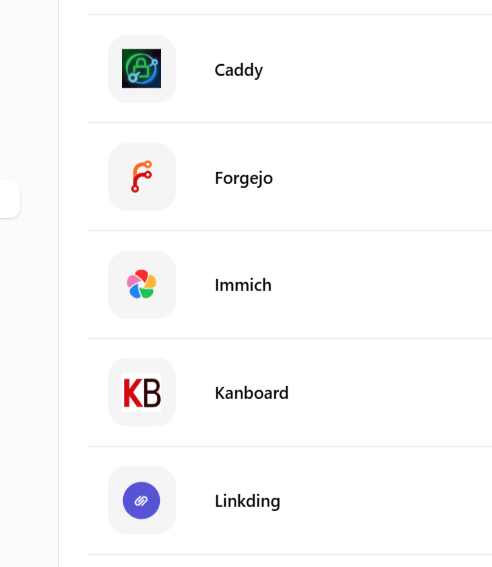Click blank space right of Kanboard name
The image size is (492, 567).
coord(390,392)
